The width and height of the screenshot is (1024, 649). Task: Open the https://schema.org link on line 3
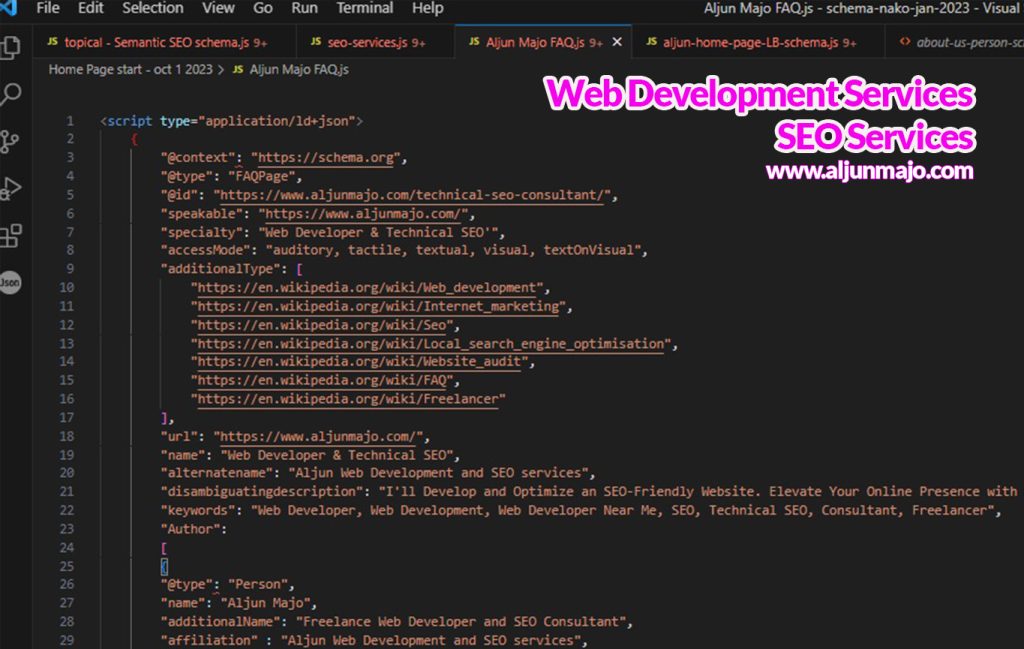325,158
